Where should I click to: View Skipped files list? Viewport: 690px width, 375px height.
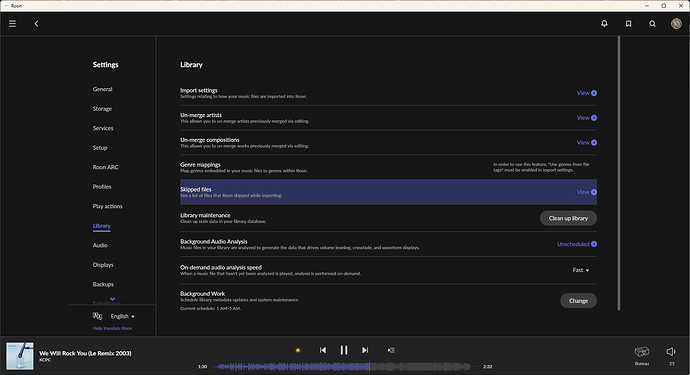587,192
